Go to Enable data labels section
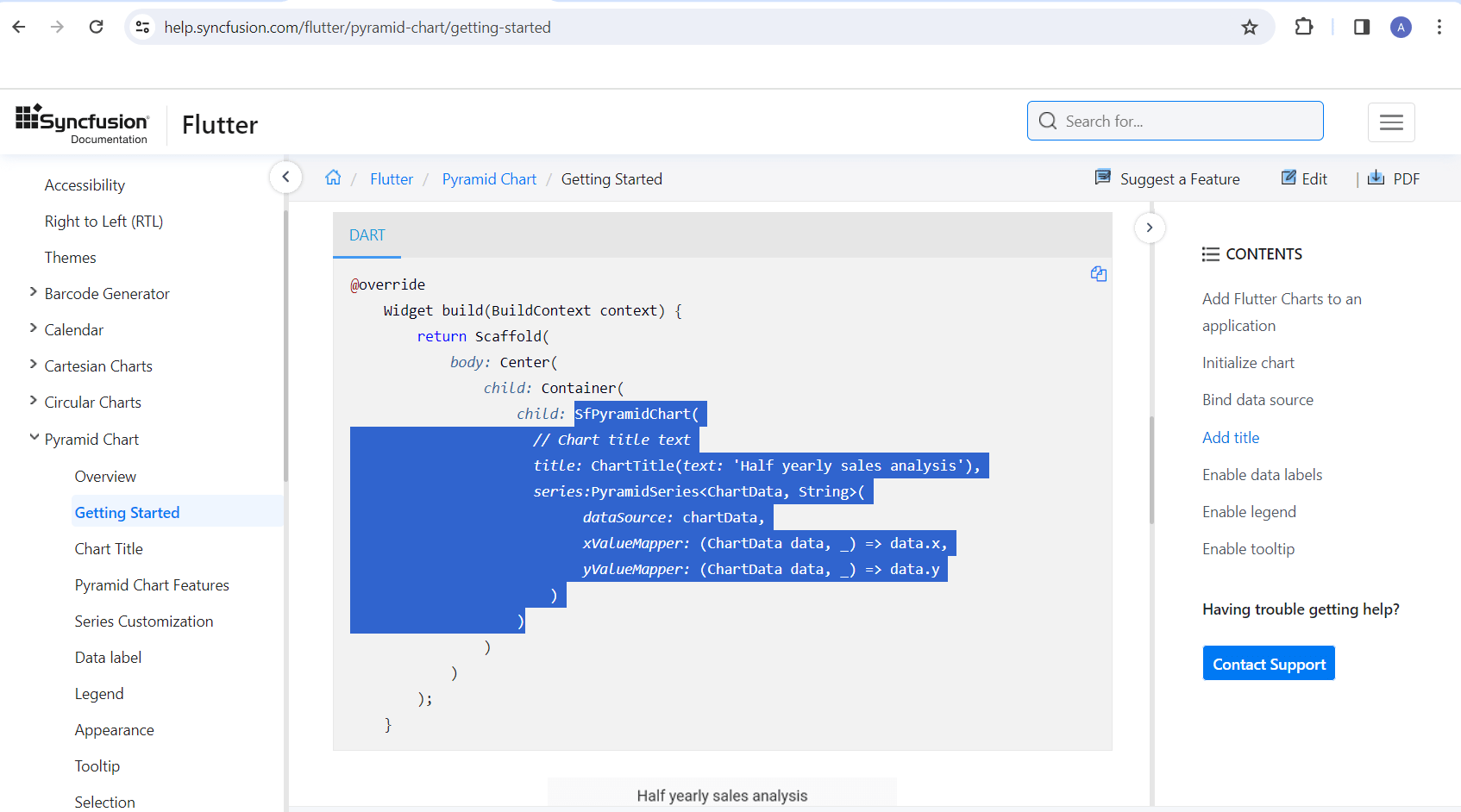 coord(1262,475)
